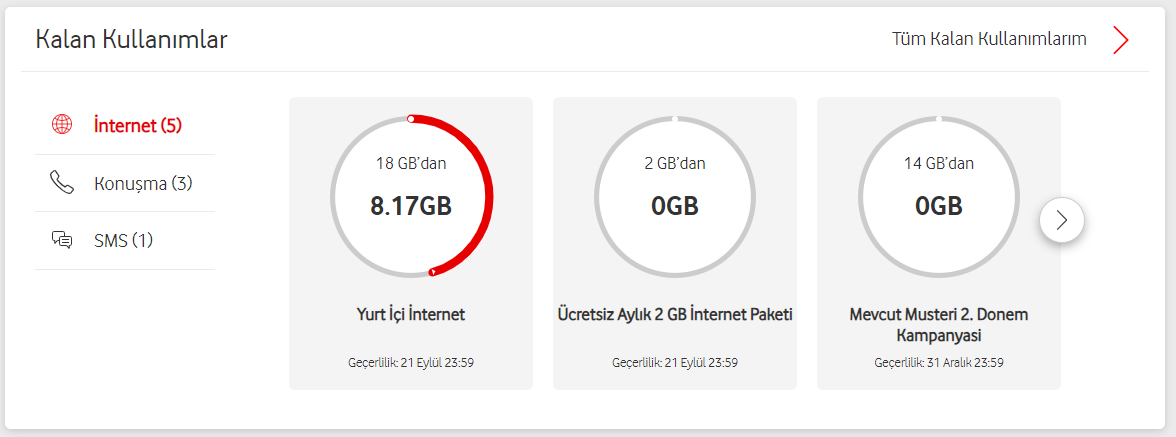
Task: Select the İnternet (5) tab
Action: (137, 126)
